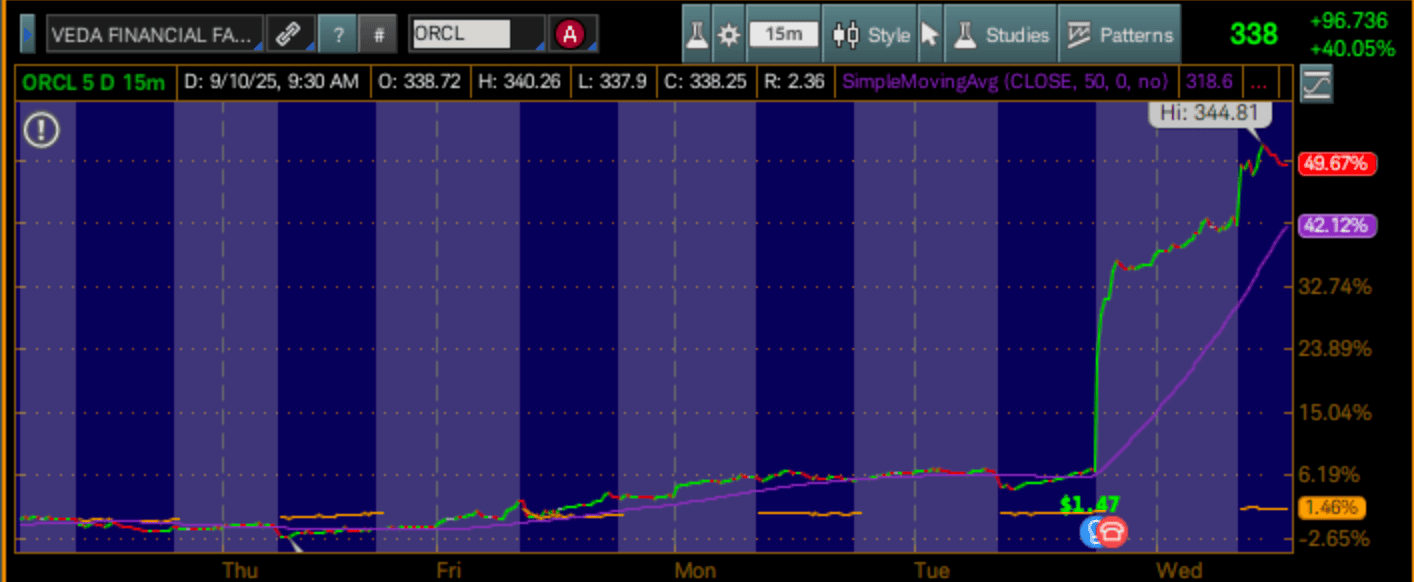Click the ORCL symbol input field

click(x=461, y=34)
